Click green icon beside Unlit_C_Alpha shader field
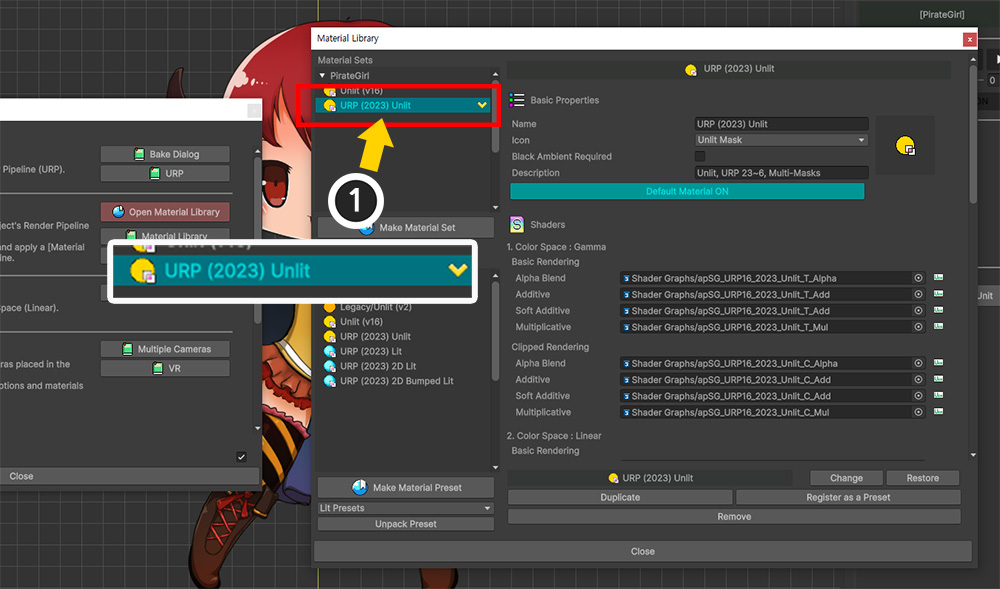1000x589 pixels. [x=939, y=363]
